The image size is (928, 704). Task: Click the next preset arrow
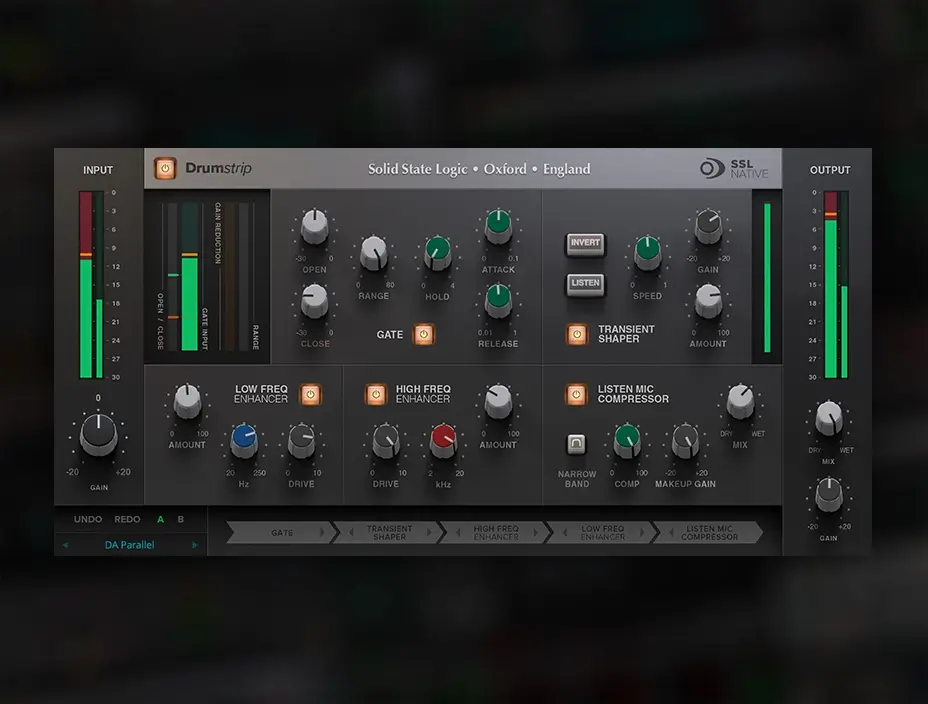tap(195, 545)
